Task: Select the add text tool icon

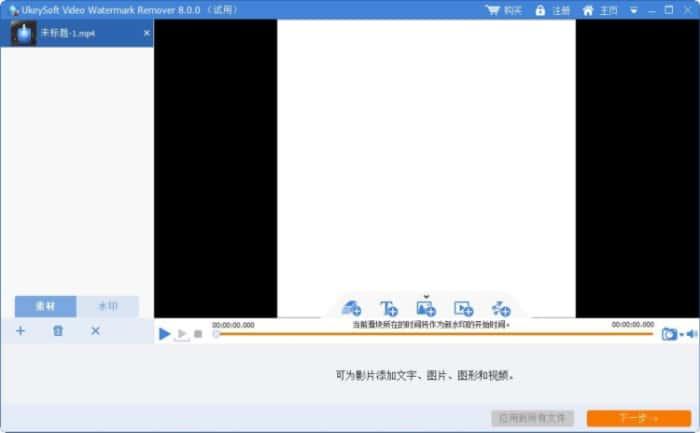Action: 389,309
